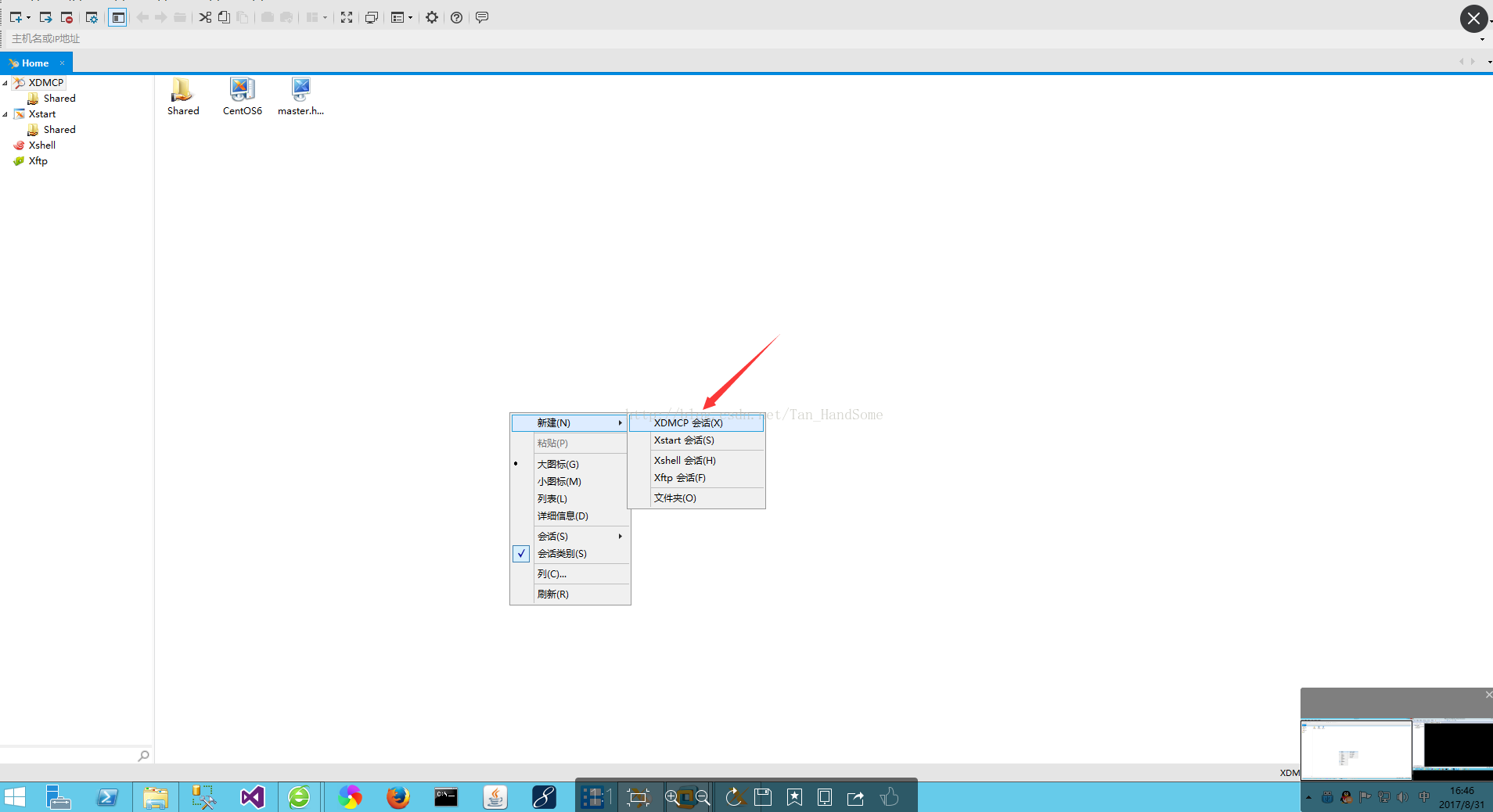The height and width of the screenshot is (812, 1493).
Task: Choose Xshell 会话(H) from submenu
Action: [696, 460]
